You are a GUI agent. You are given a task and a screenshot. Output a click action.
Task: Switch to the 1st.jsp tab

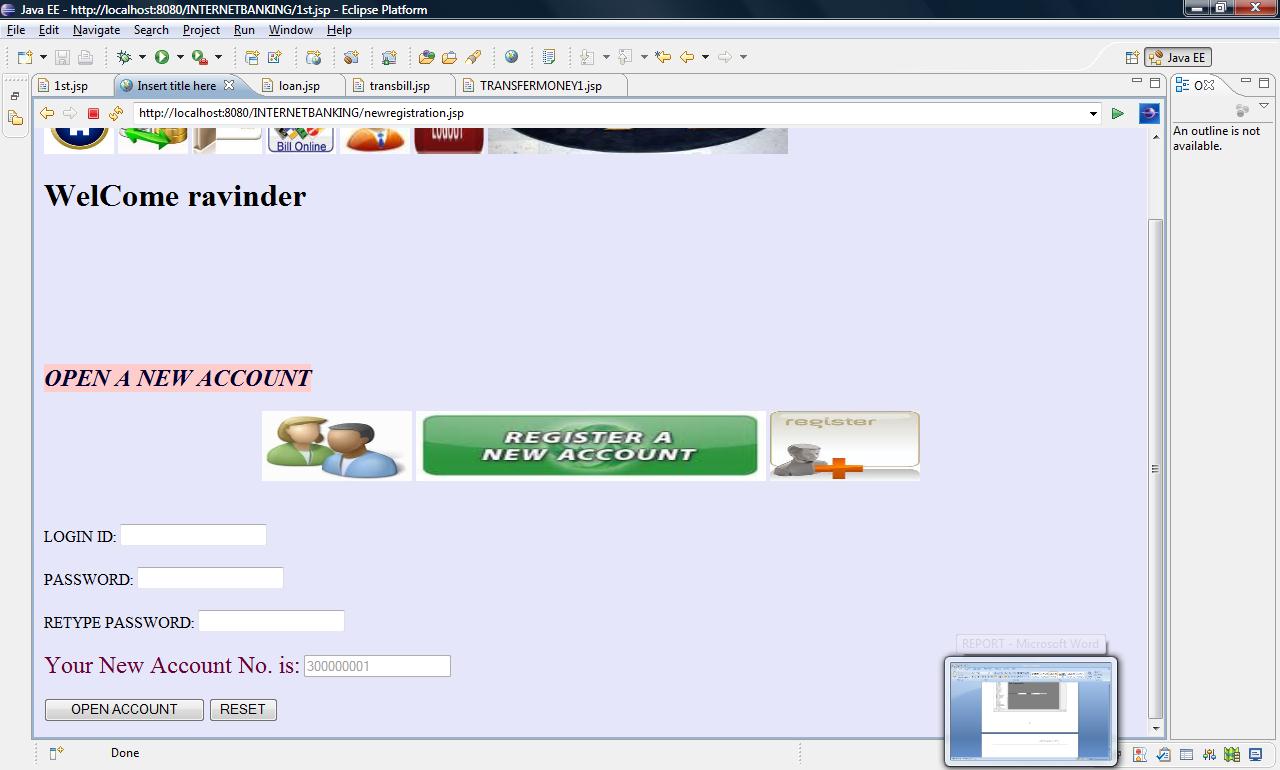click(x=70, y=86)
